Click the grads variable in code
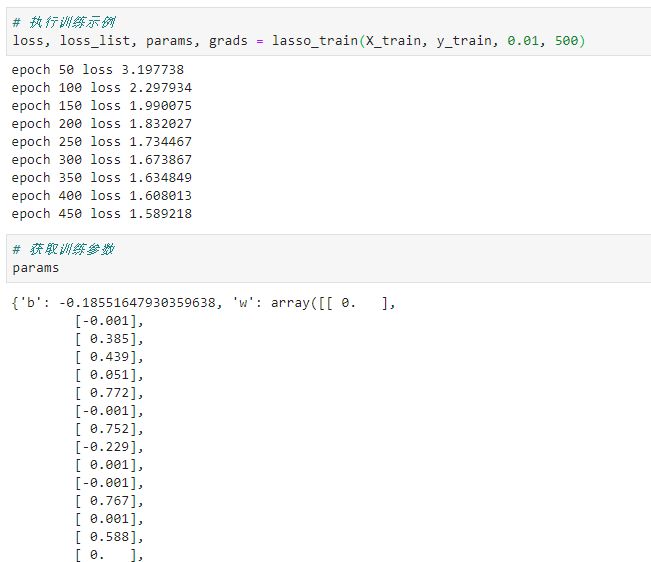 tap(228, 41)
